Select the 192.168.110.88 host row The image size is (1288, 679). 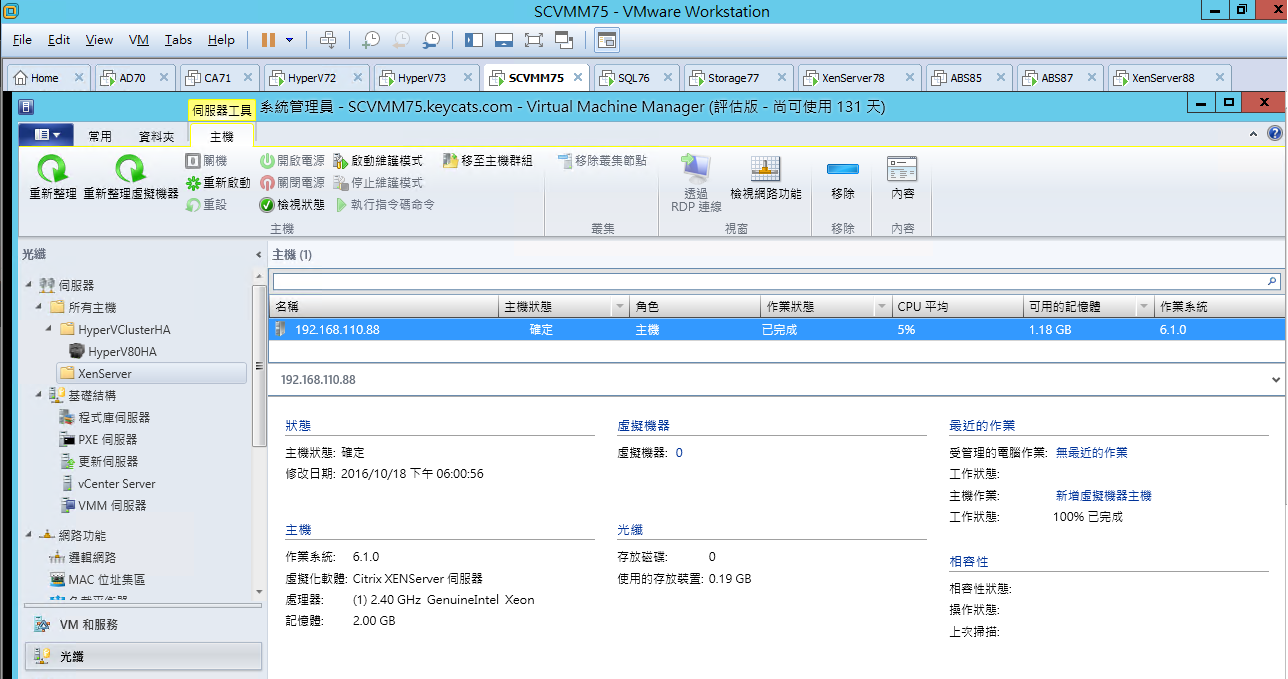[x=776, y=329]
